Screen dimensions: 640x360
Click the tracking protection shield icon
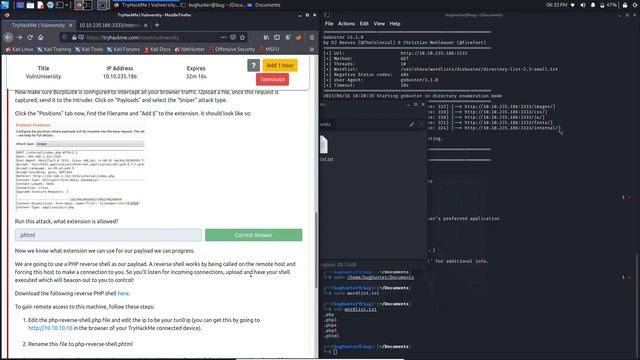pos(64,37)
